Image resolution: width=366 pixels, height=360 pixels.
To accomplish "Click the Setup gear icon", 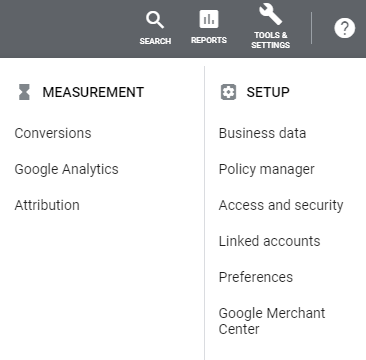I will click(x=228, y=92).
